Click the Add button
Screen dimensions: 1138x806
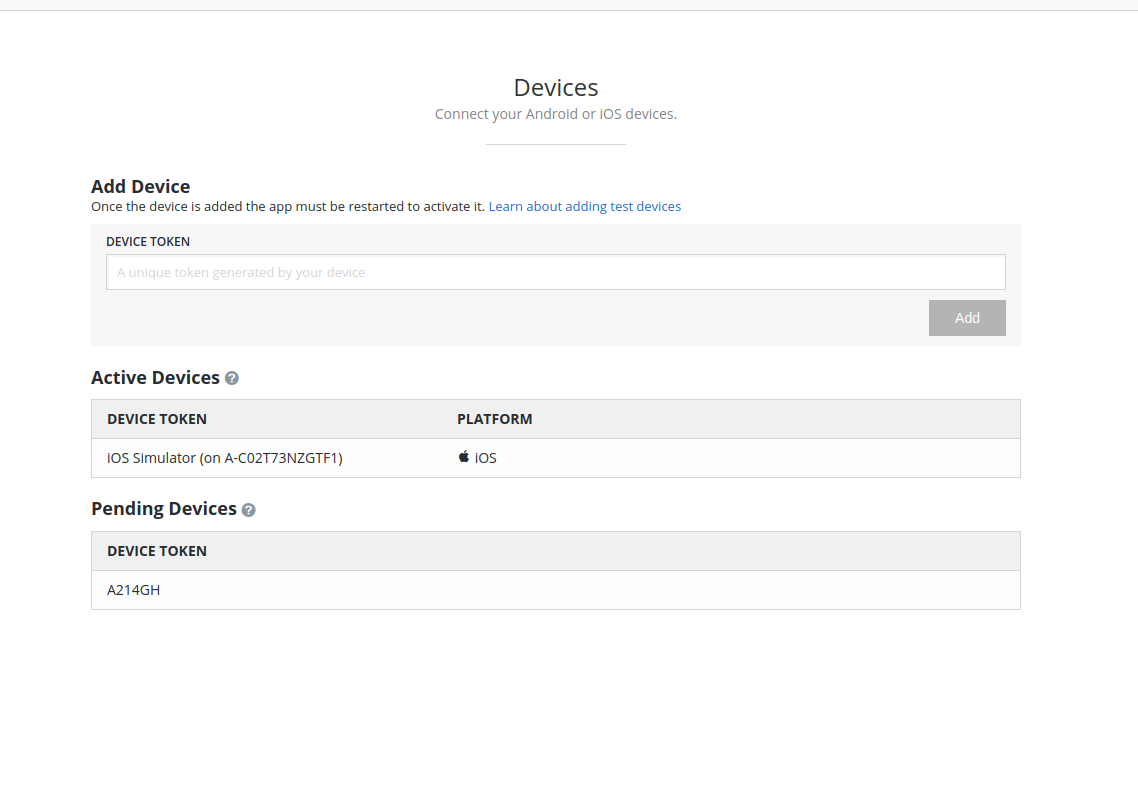[967, 318]
